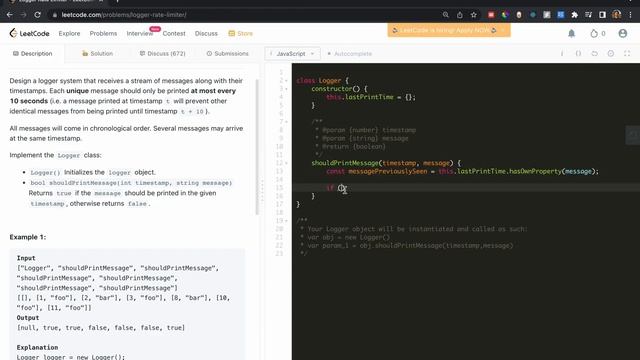Open the Extensions puzzle piece menu
640x360 pixels.
point(575,15)
